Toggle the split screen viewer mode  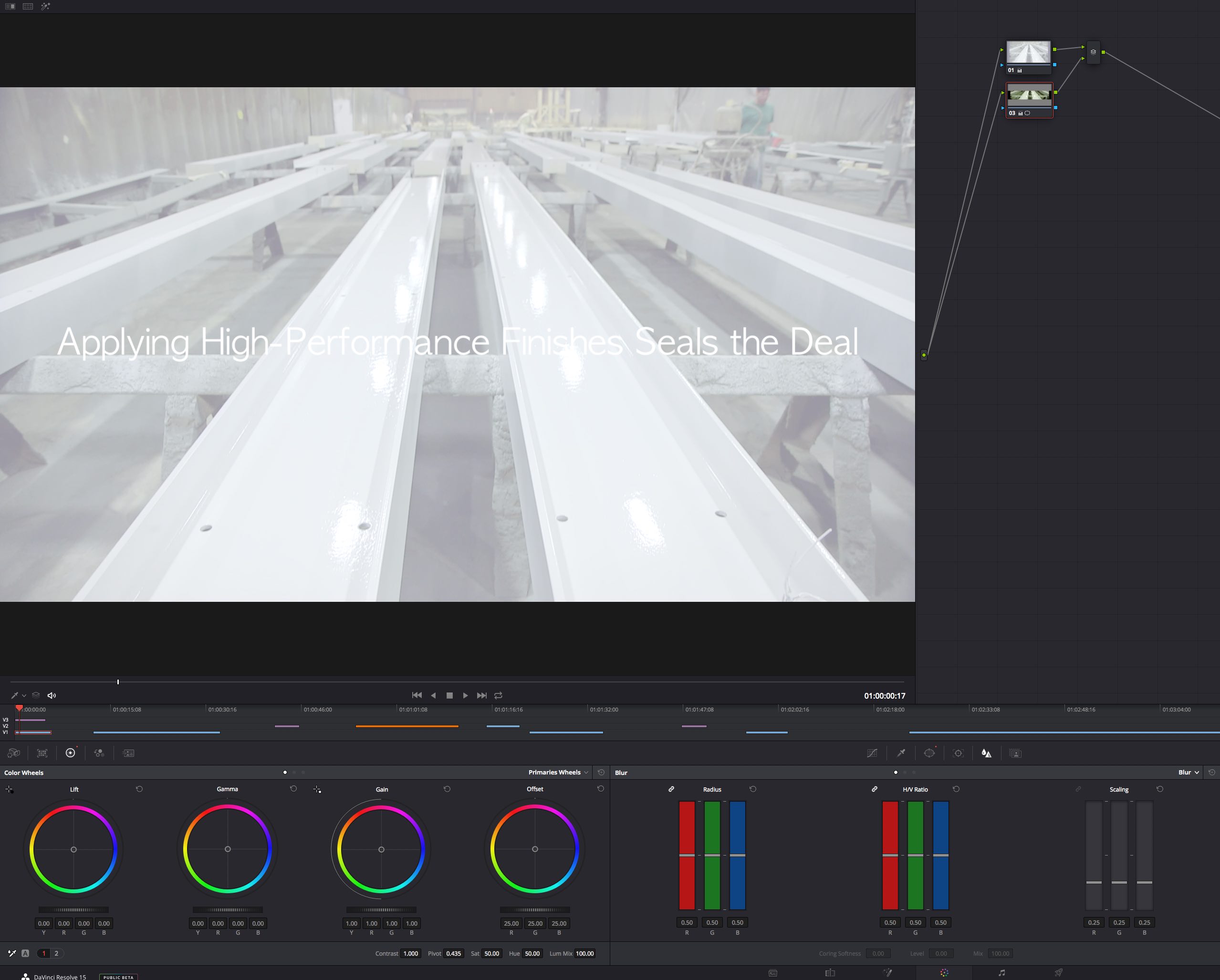(x=28, y=6)
